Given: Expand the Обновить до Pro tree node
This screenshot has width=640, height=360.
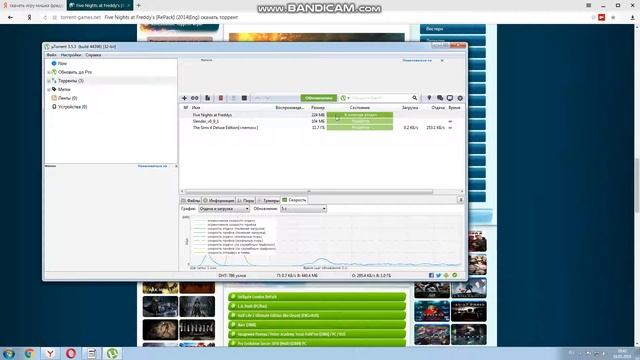Looking at the screenshot, I should (49, 72).
